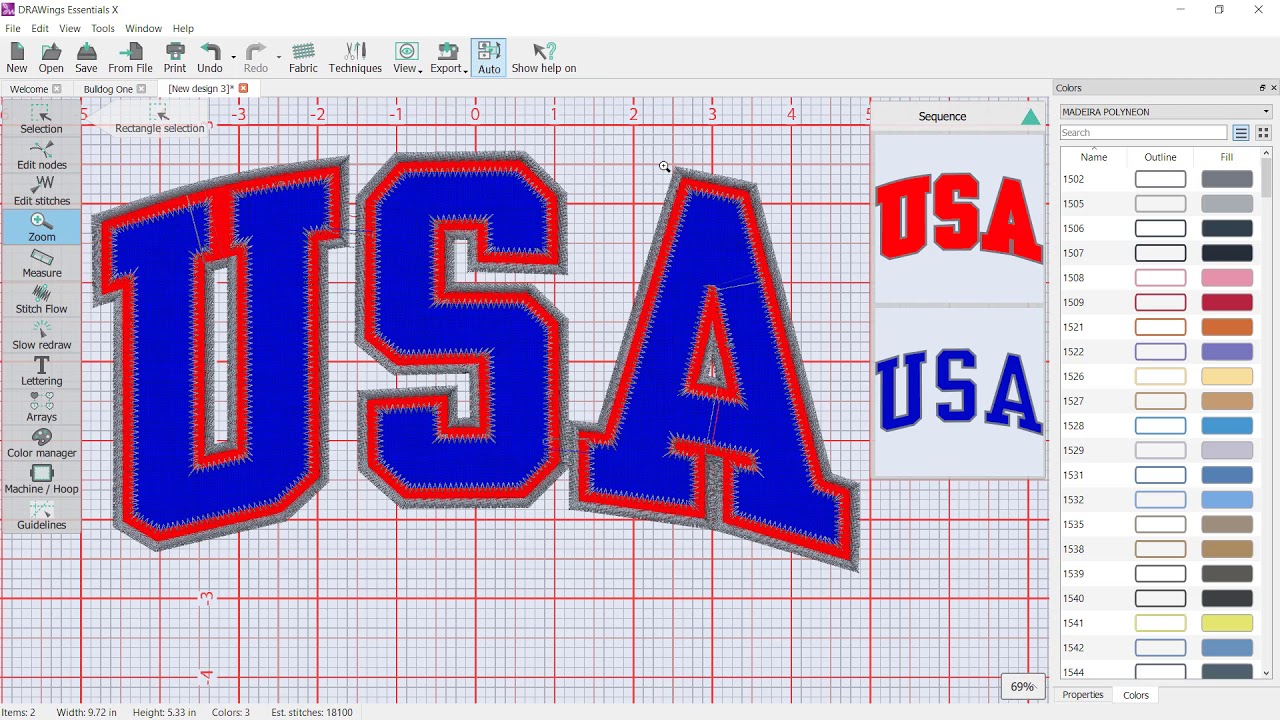The height and width of the screenshot is (720, 1280).
Task: Switch to the Properties tab
Action: (1083, 695)
